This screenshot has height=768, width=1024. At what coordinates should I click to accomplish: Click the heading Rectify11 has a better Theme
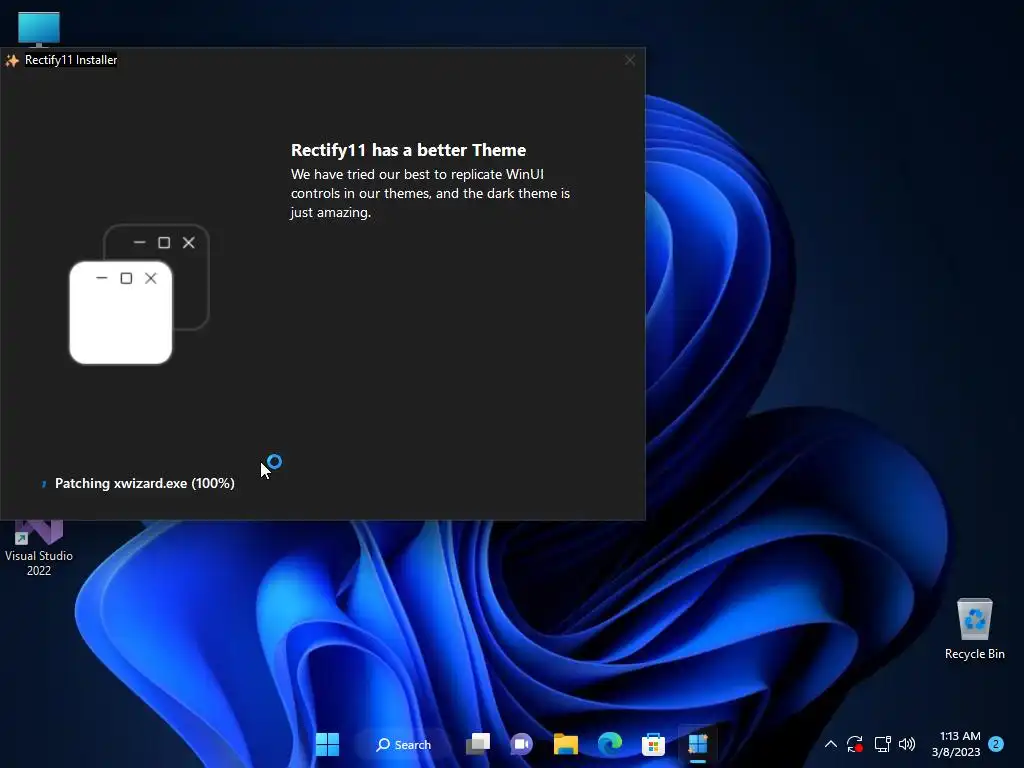(x=408, y=150)
